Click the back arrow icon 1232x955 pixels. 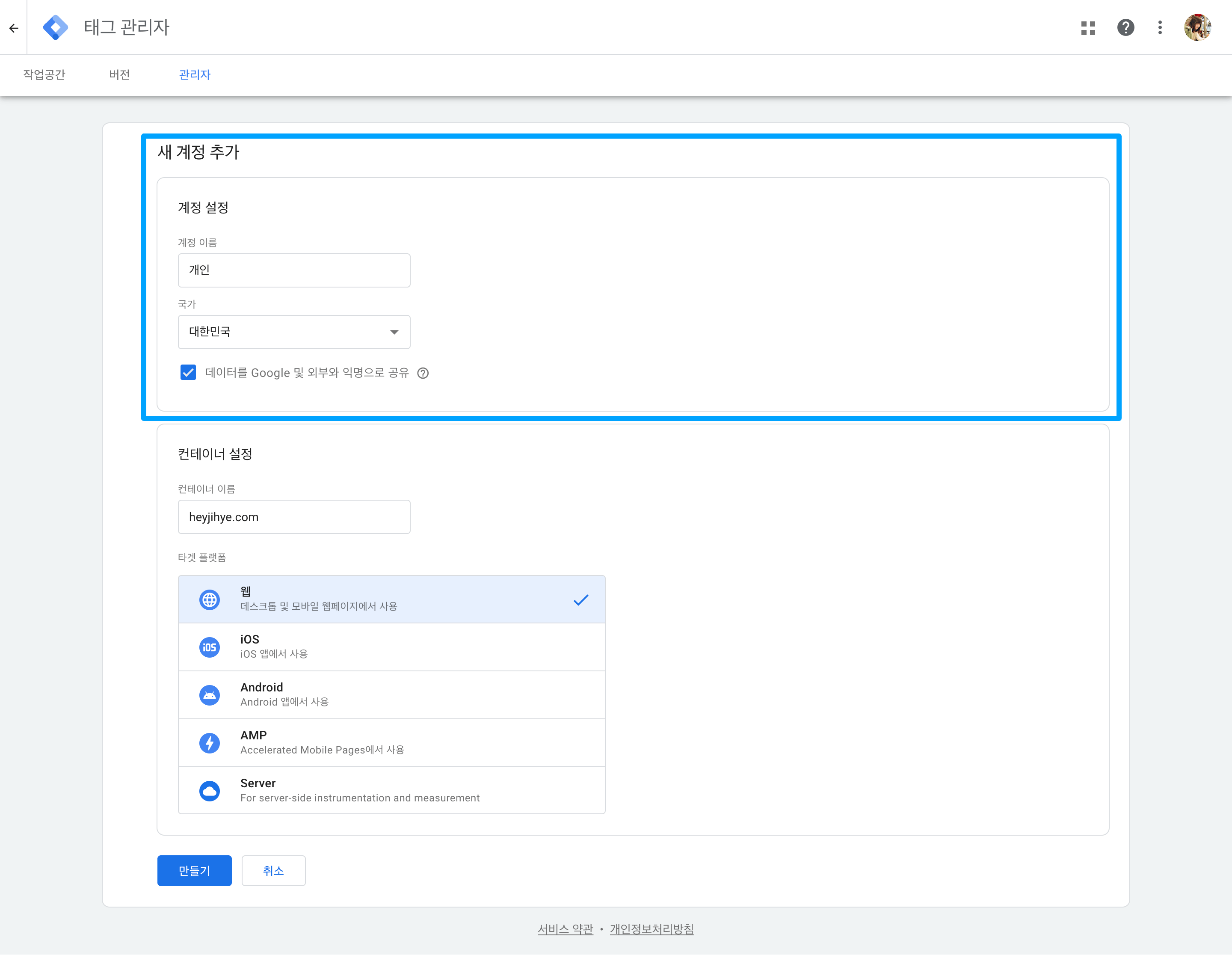[14, 28]
